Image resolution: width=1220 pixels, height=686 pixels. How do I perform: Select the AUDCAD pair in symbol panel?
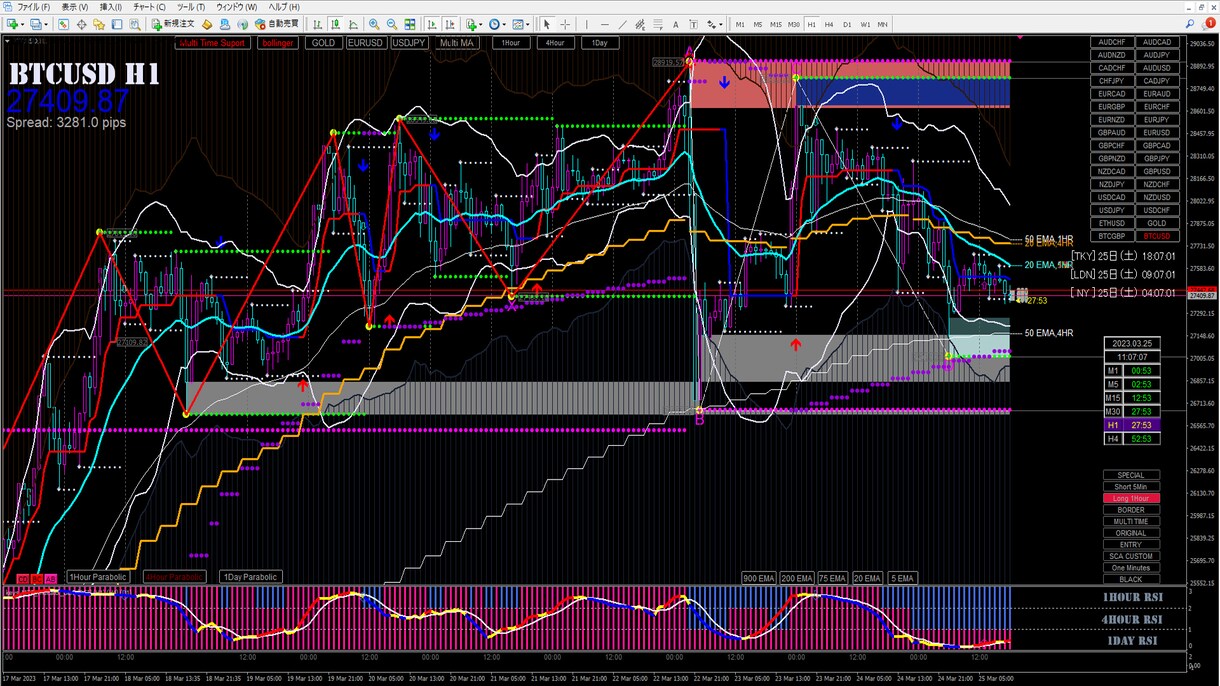coord(1156,42)
